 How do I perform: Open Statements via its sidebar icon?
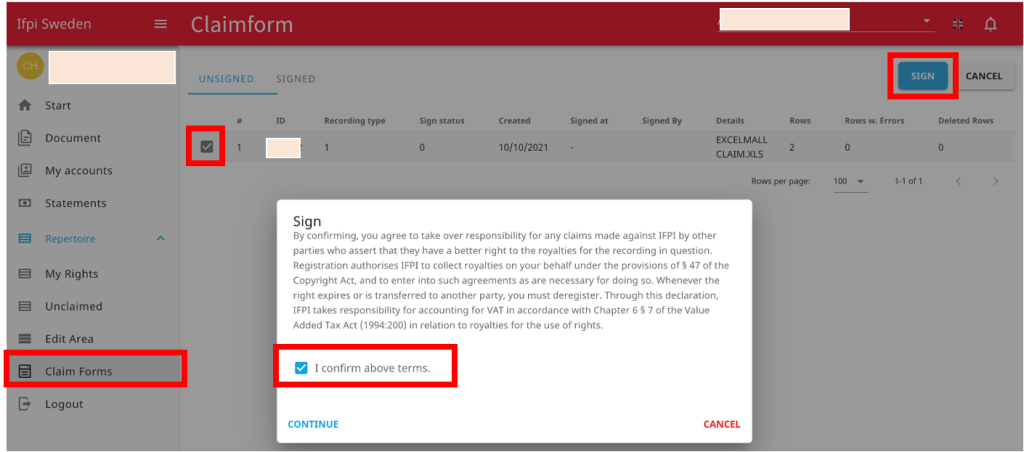coord(25,203)
